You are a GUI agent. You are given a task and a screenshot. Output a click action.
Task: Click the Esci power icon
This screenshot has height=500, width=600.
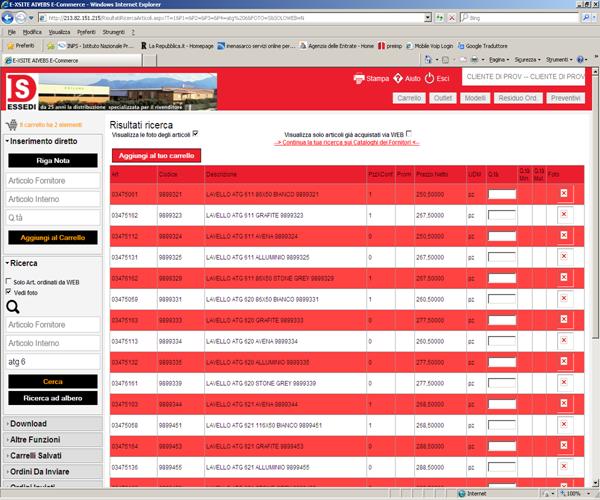430,78
